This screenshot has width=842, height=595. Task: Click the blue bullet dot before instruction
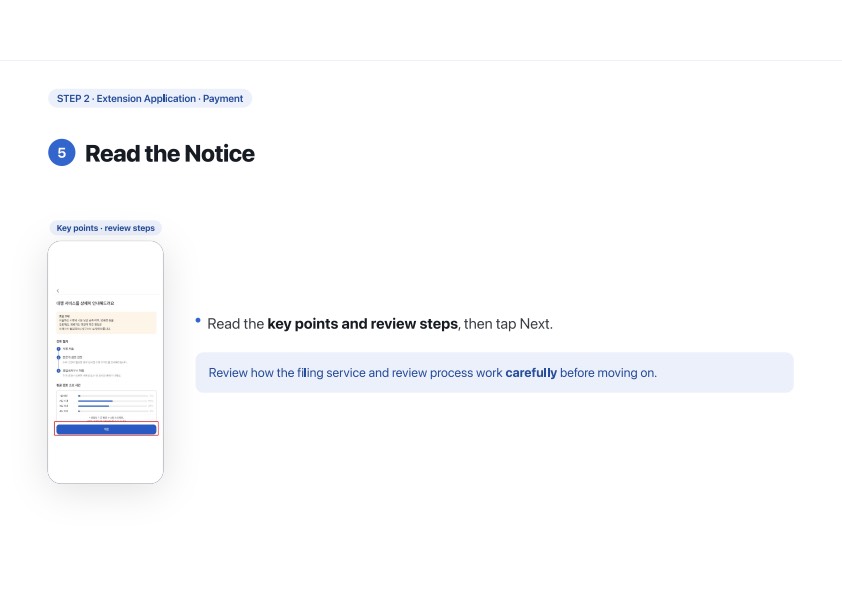tap(198, 321)
